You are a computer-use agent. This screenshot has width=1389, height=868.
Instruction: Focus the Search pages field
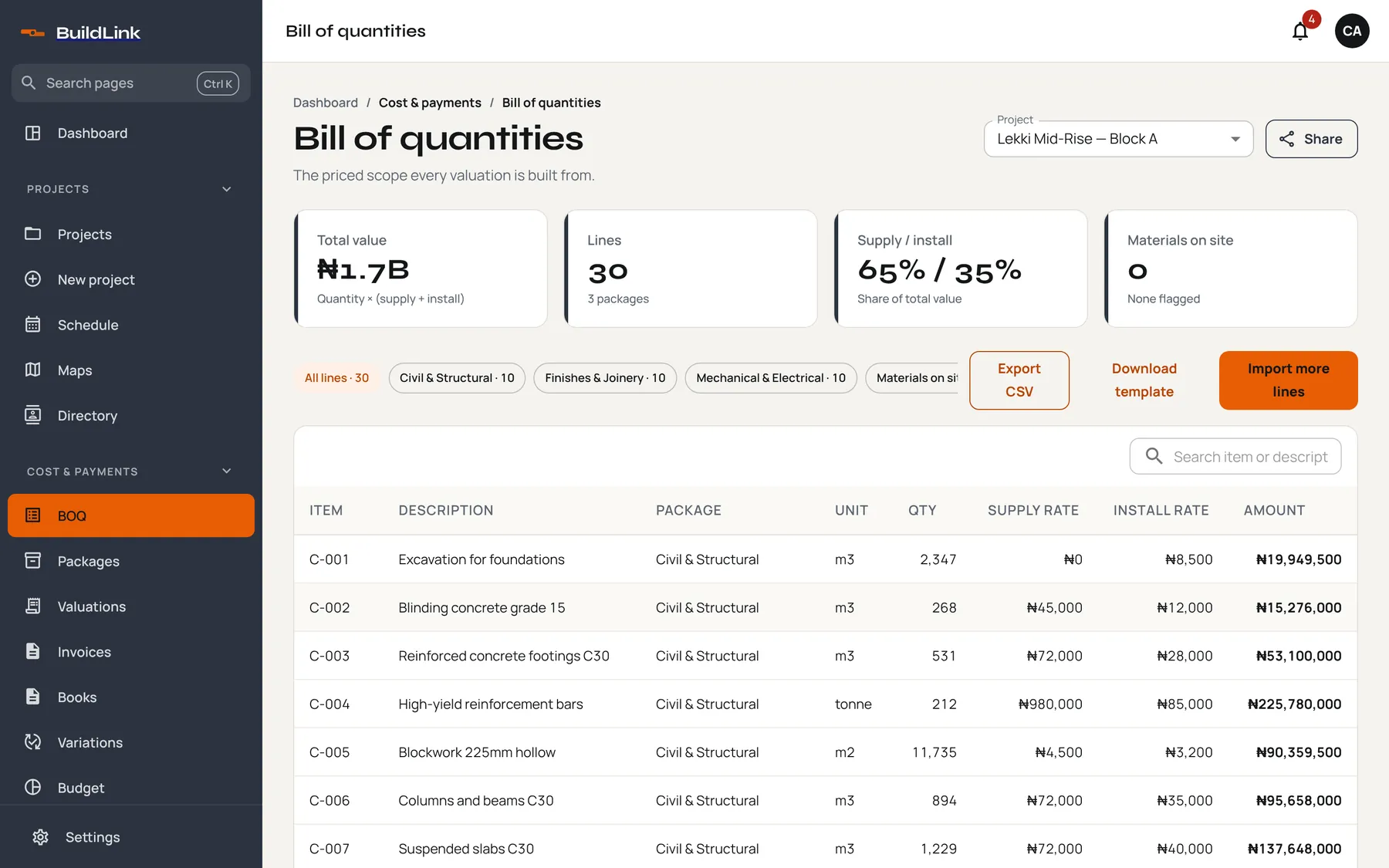pos(130,83)
